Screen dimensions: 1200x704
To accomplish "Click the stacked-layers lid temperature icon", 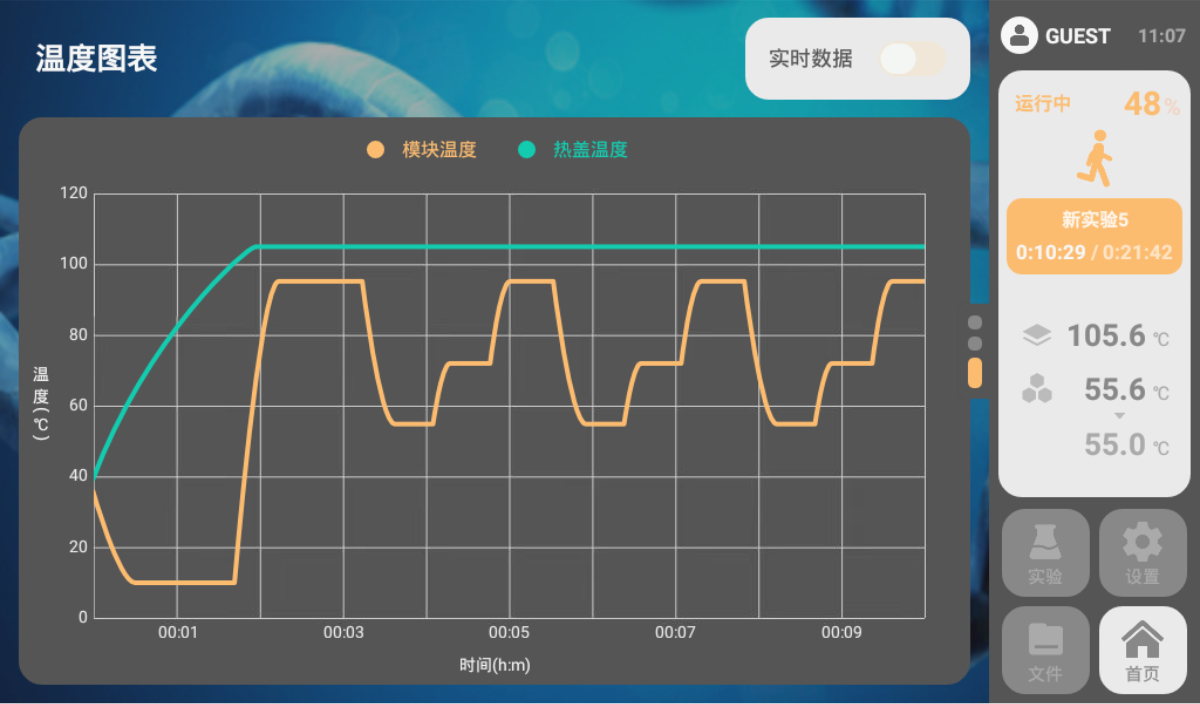I will click(1037, 336).
